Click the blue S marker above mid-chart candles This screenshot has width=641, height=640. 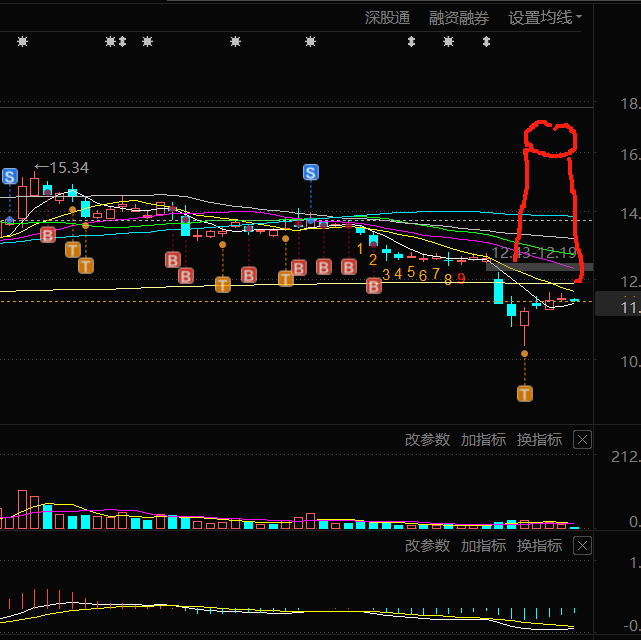pos(311,172)
